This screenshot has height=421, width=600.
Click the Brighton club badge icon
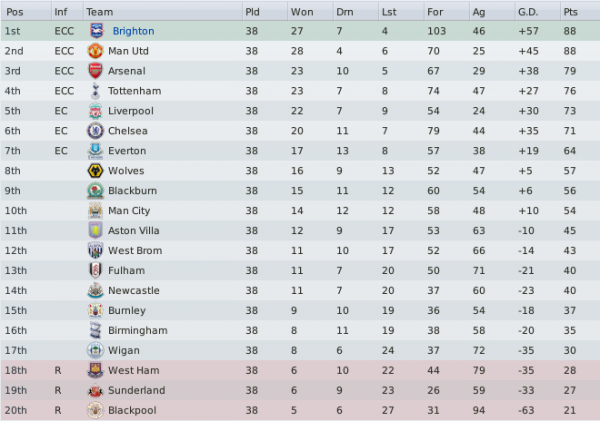tap(96, 31)
